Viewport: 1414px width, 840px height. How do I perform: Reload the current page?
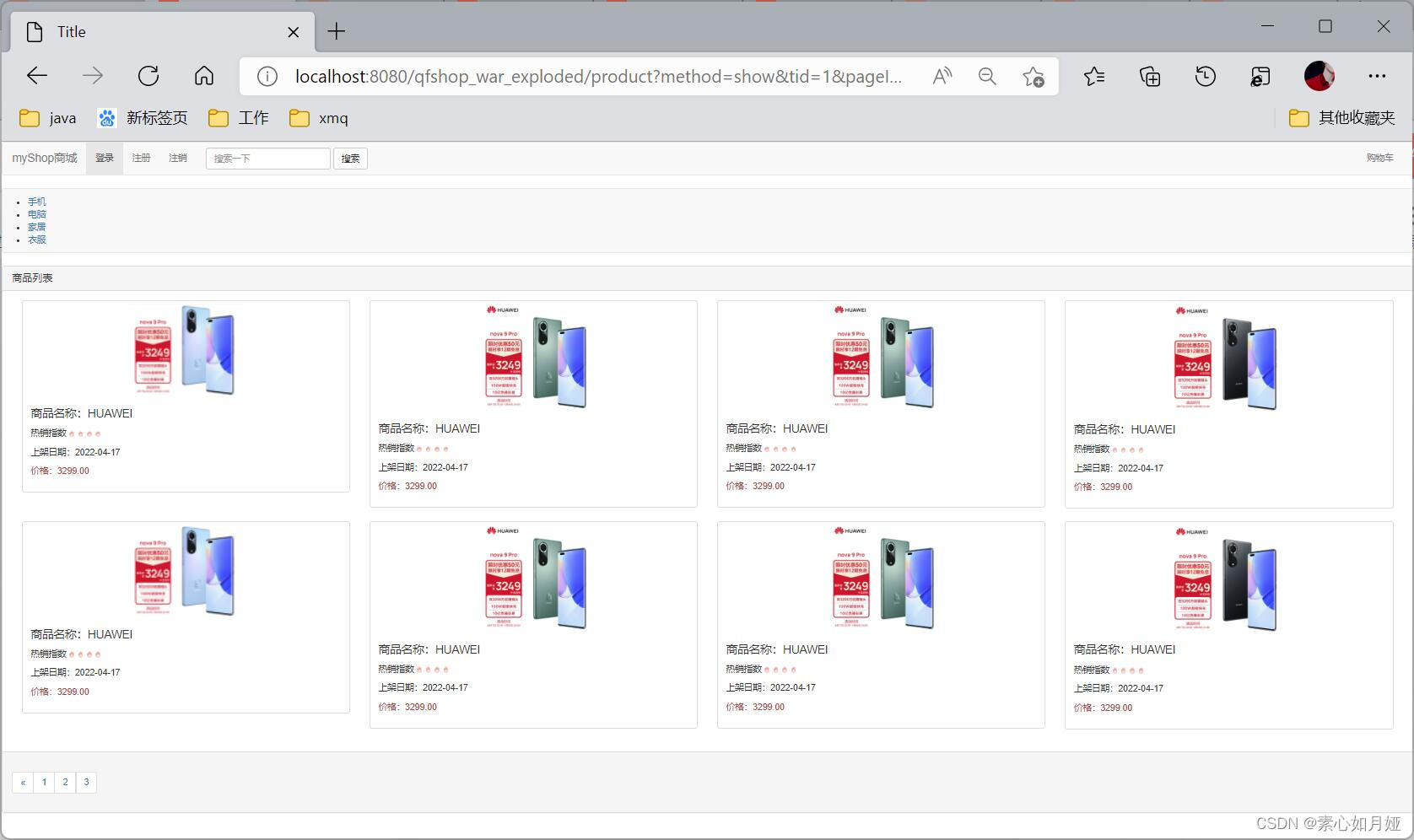point(148,76)
